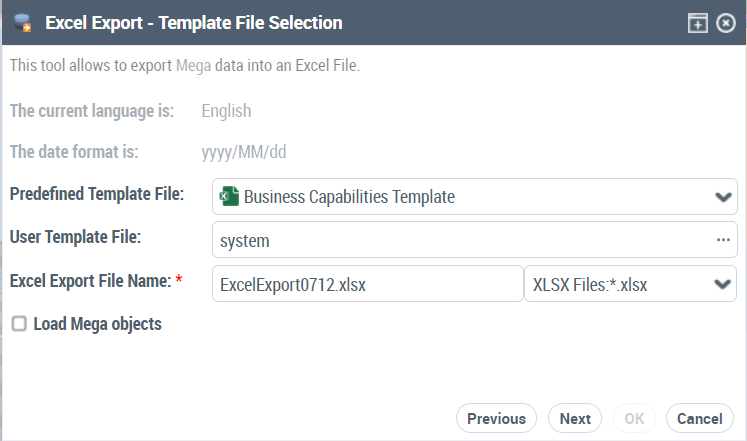Click into the Excel Export File Name field
Image resolution: width=747 pixels, height=441 pixels.
click(x=367, y=284)
